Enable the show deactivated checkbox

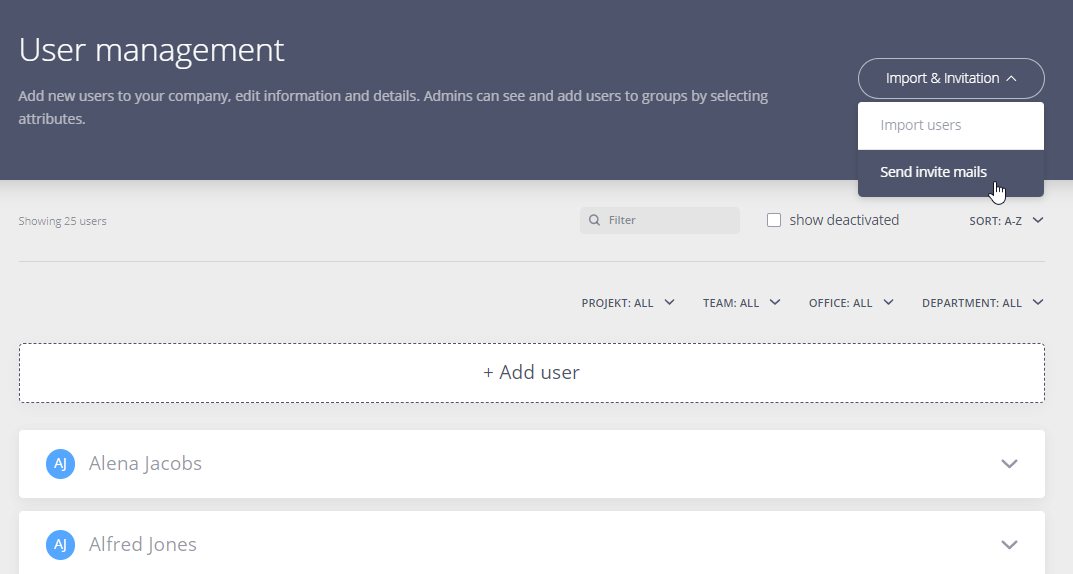(x=774, y=220)
